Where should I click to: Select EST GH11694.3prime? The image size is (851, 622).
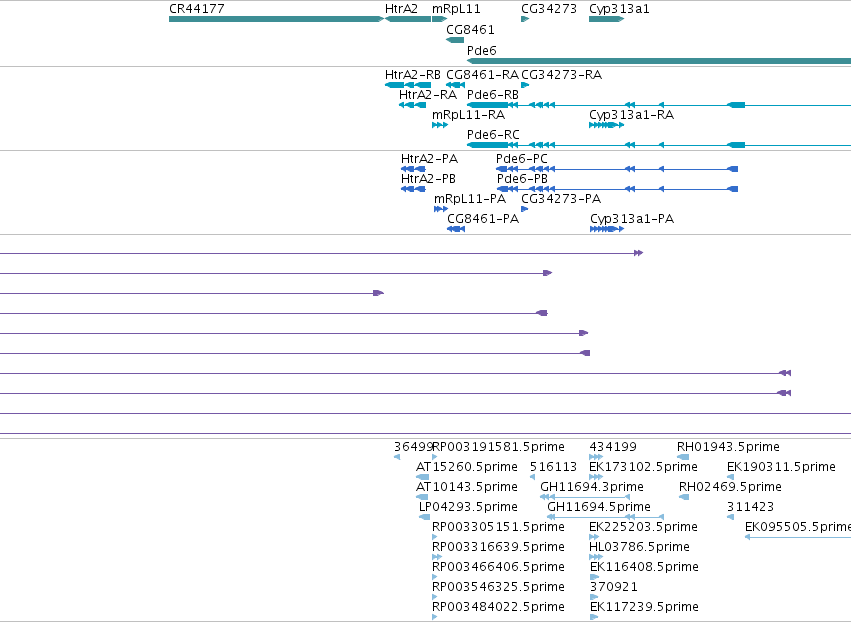click(x=592, y=487)
